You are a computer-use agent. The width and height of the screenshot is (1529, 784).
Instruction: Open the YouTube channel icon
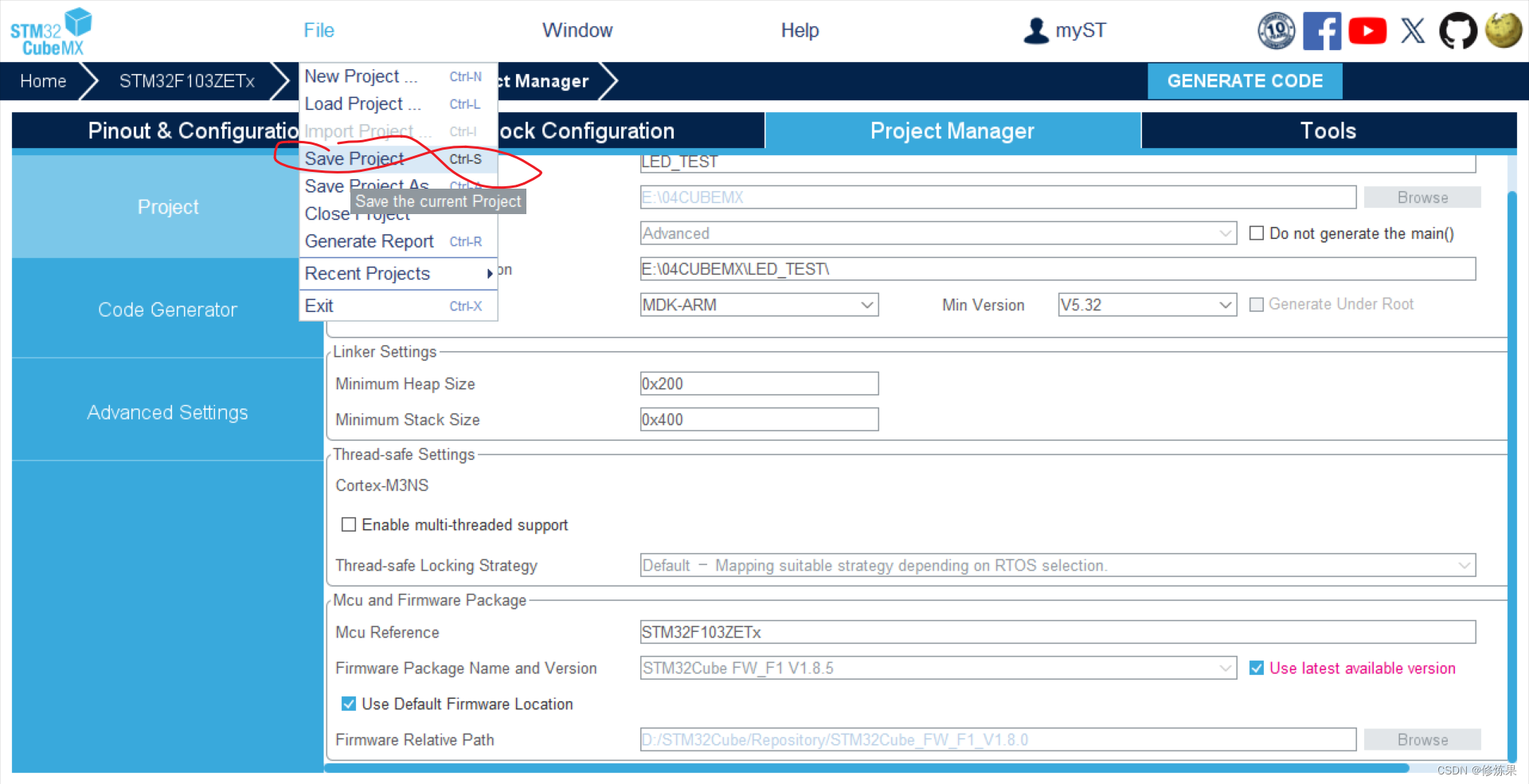[x=1367, y=31]
